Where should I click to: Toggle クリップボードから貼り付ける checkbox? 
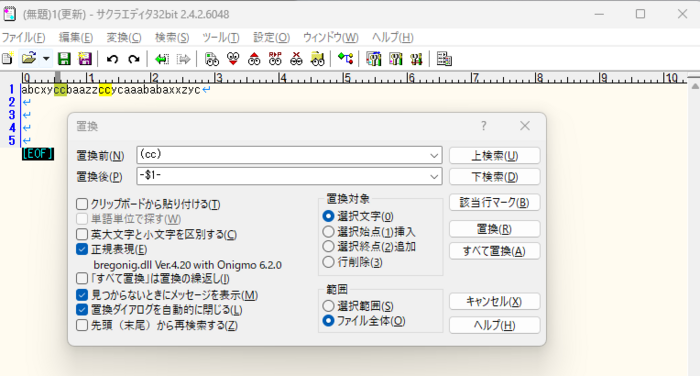click(82, 204)
